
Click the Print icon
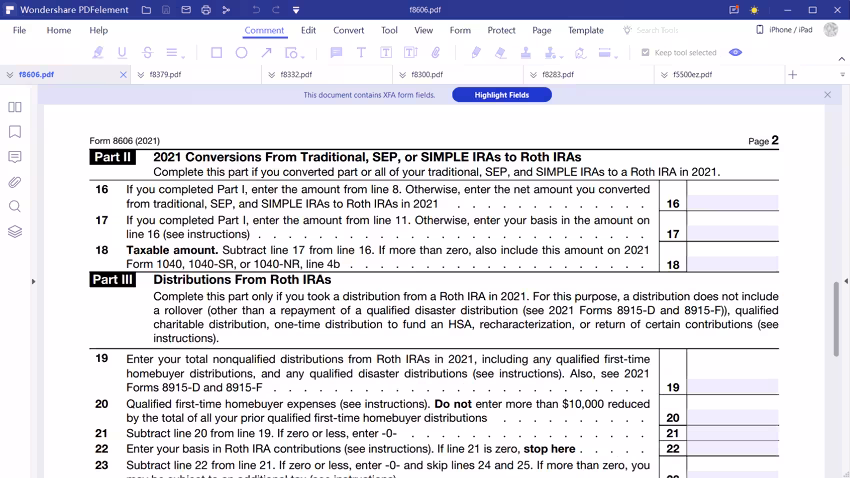pos(206,10)
